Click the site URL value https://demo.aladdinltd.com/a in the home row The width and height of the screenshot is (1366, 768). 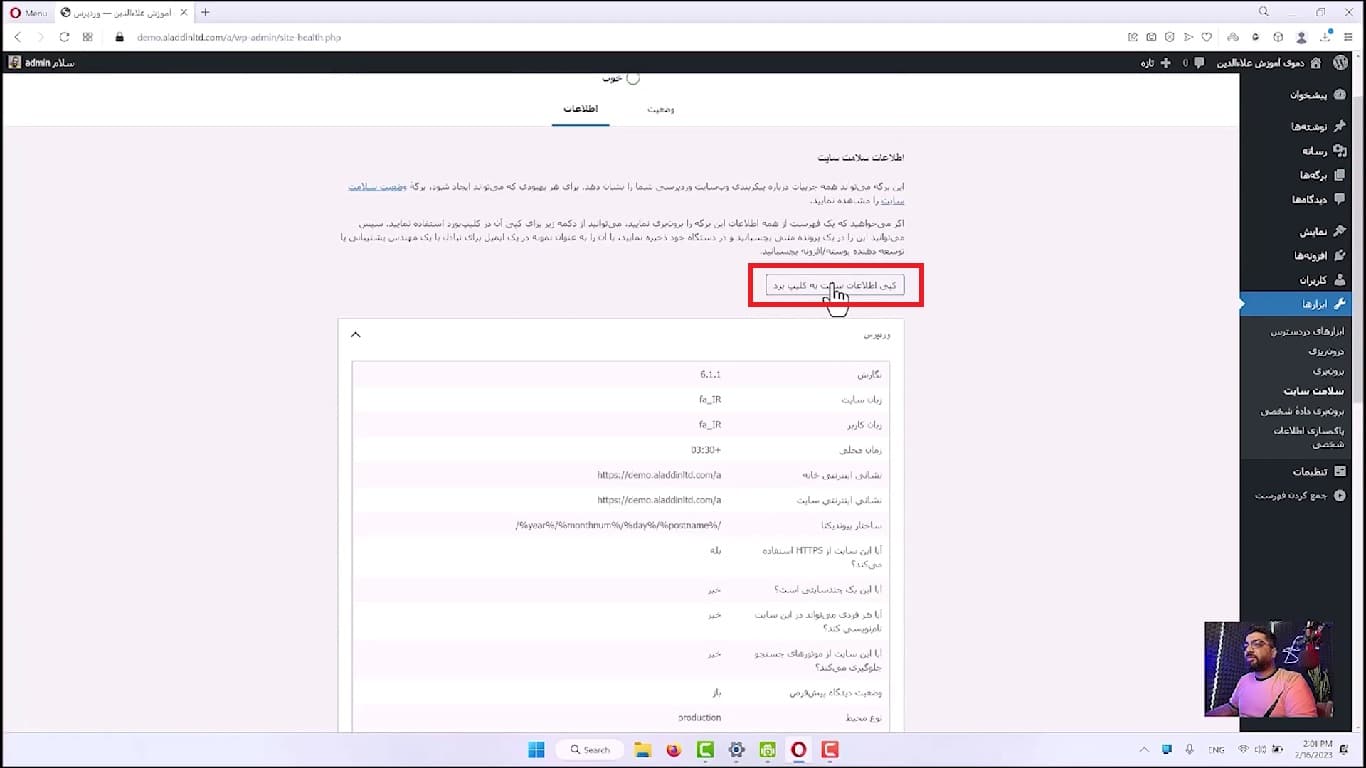(659, 474)
